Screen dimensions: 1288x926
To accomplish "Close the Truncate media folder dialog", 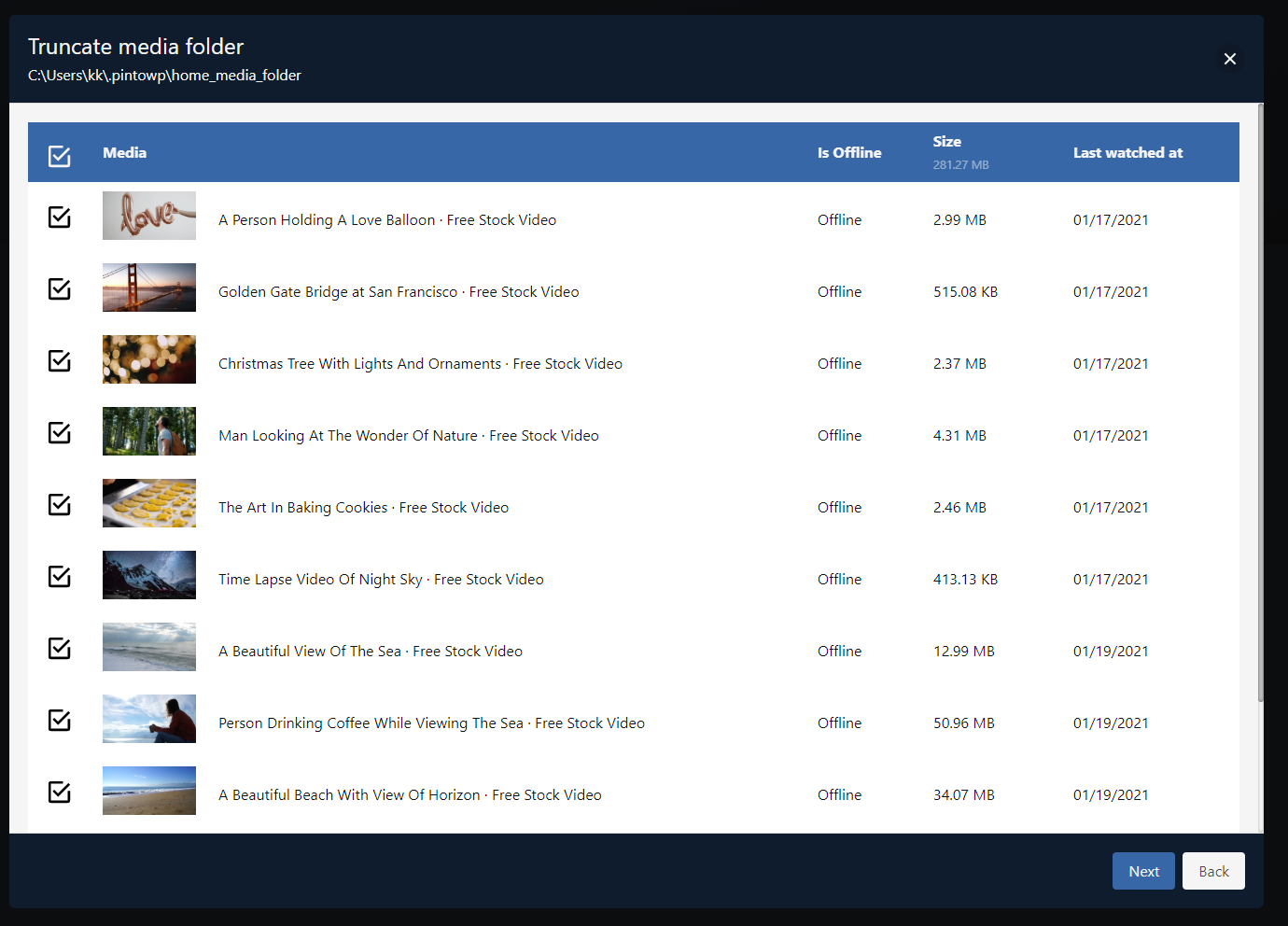I will (1230, 59).
